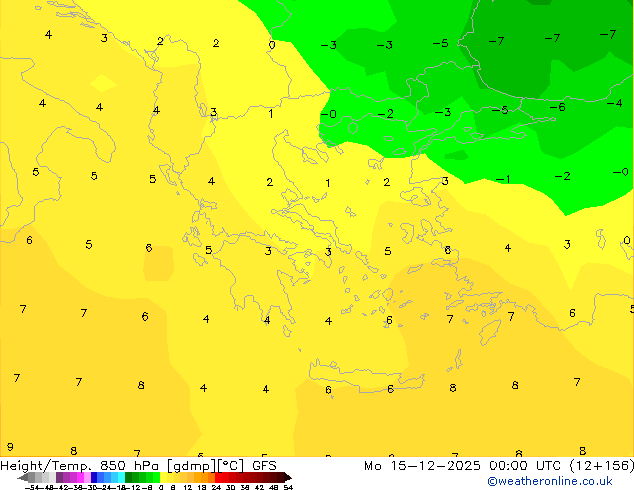Click the gray left arrow end of the legend

click(22, 477)
